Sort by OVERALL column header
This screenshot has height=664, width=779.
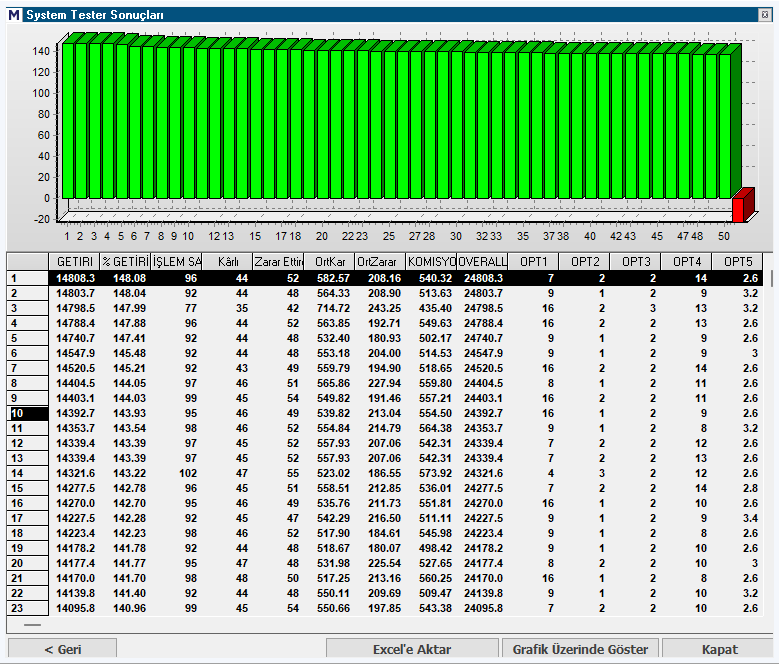482,262
